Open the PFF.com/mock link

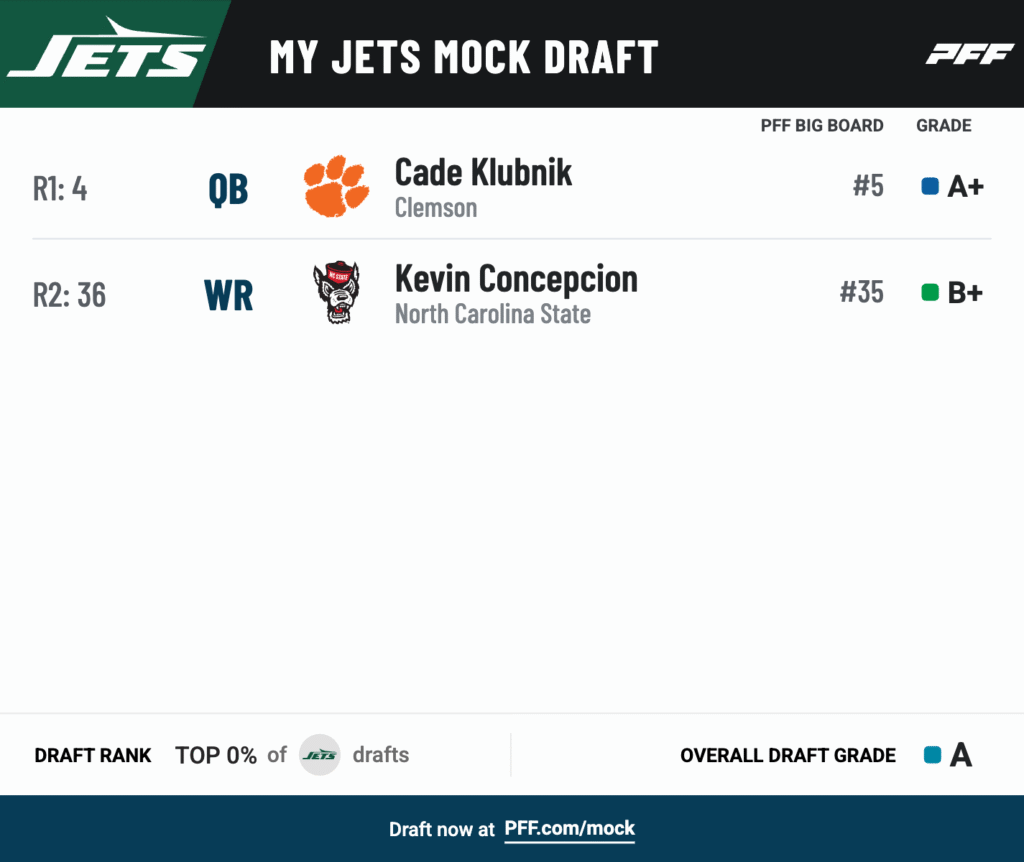tap(569, 829)
